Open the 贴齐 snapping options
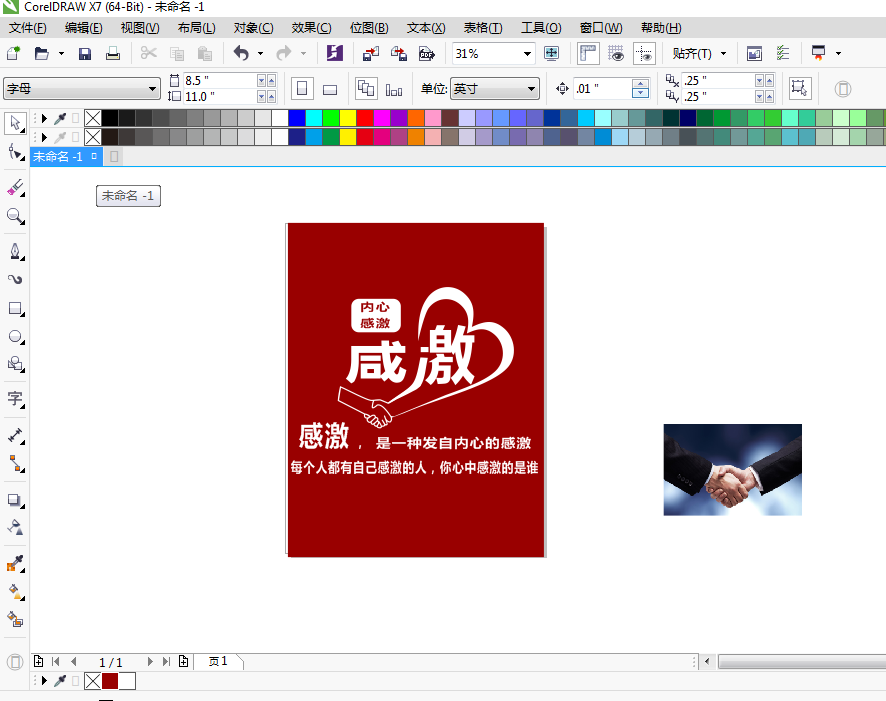Viewport: 886px width, 701px height. [x=699, y=53]
